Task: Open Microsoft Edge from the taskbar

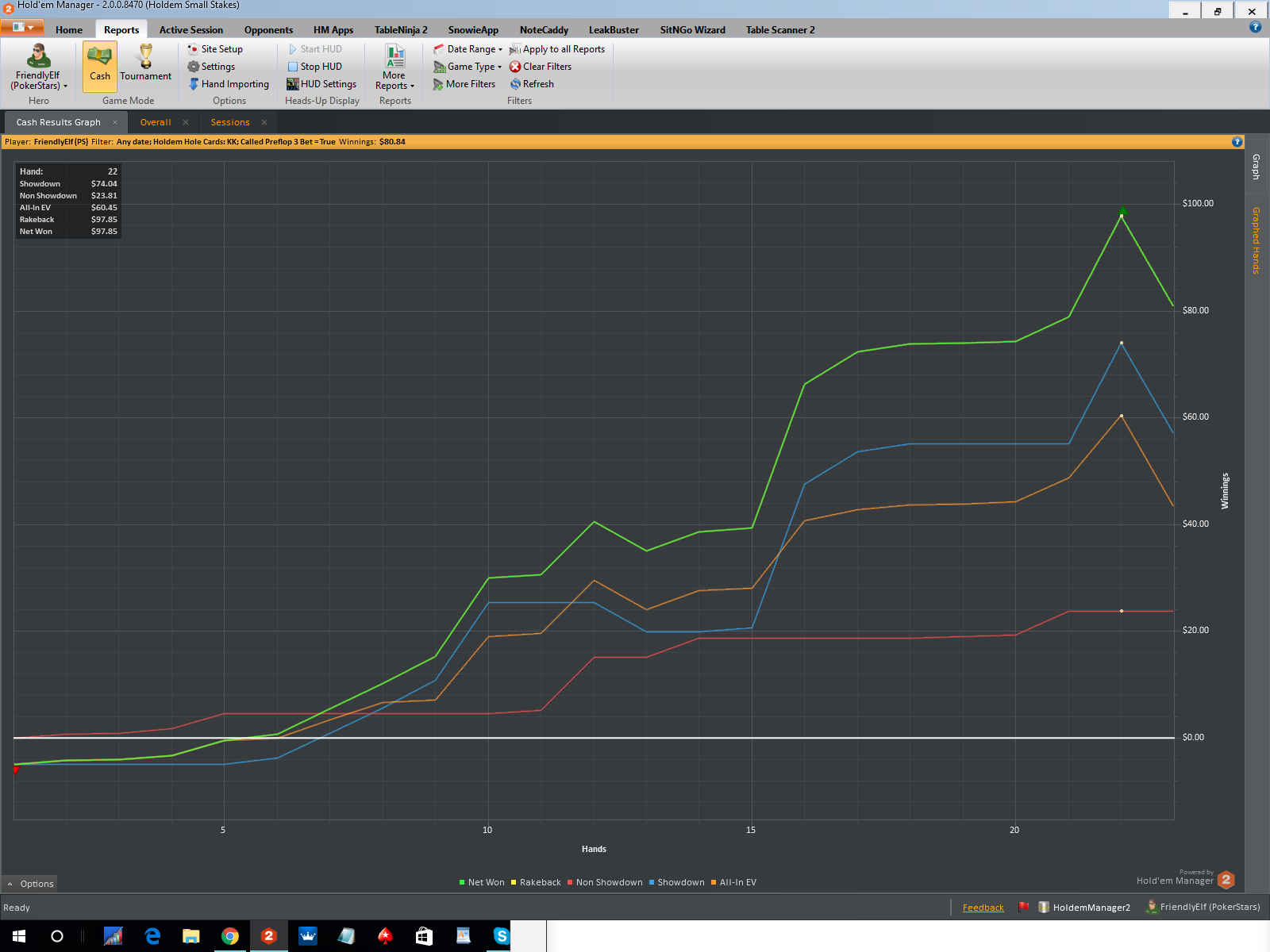Action: [152, 936]
